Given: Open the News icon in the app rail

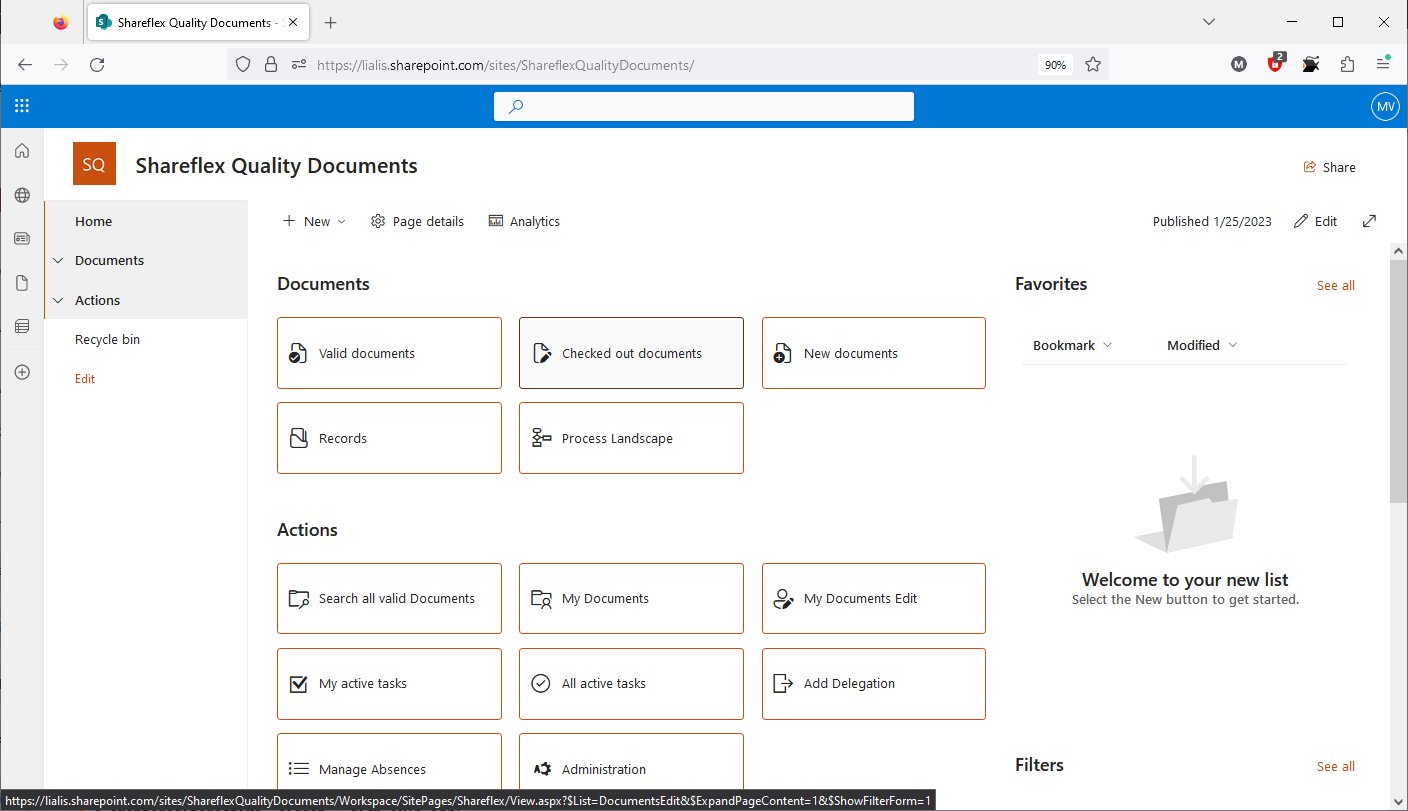Looking at the screenshot, I should pos(22,239).
